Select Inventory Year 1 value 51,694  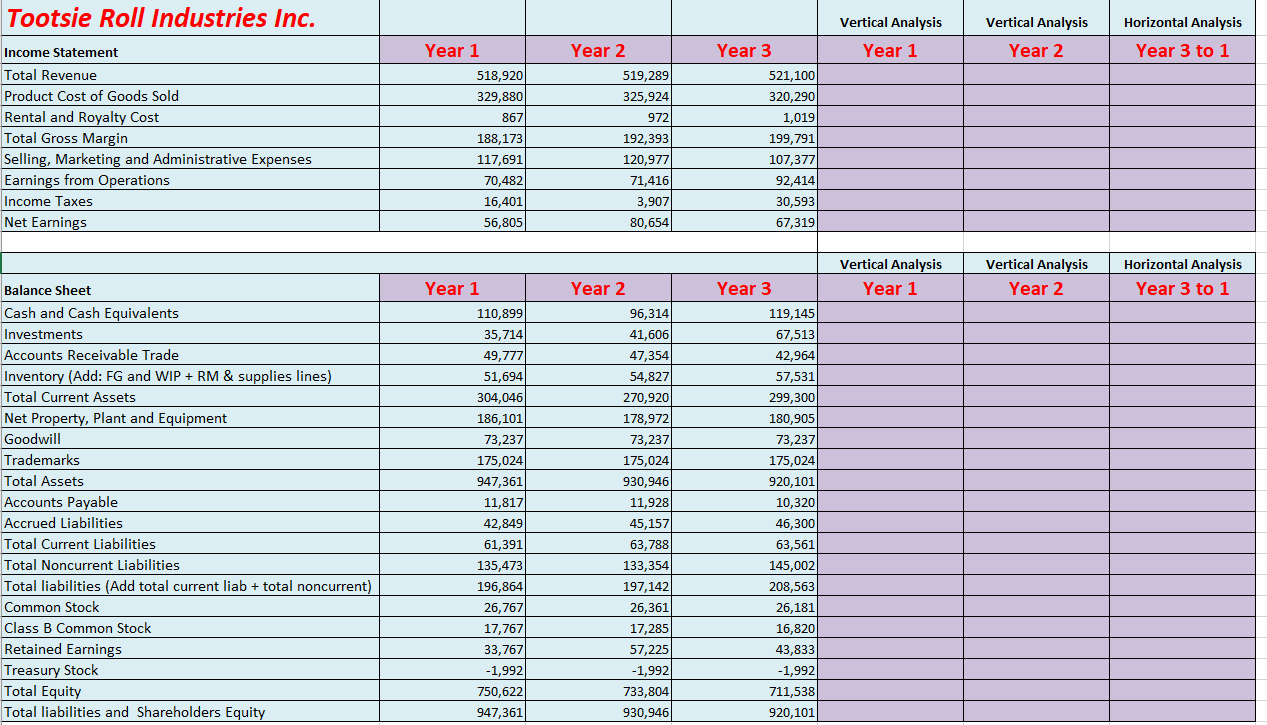[x=452, y=376]
